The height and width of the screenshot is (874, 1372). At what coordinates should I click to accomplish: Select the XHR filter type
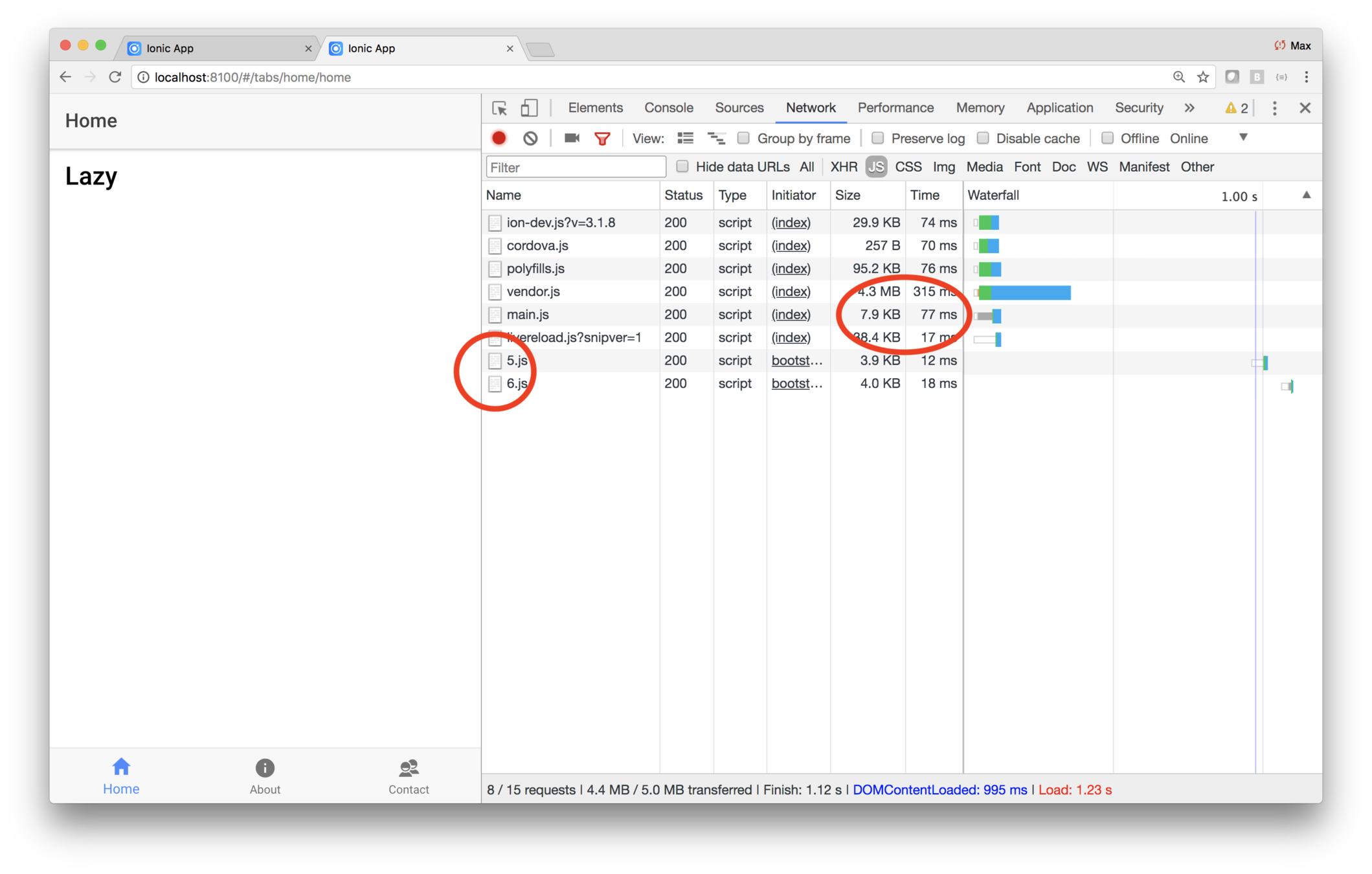[843, 166]
